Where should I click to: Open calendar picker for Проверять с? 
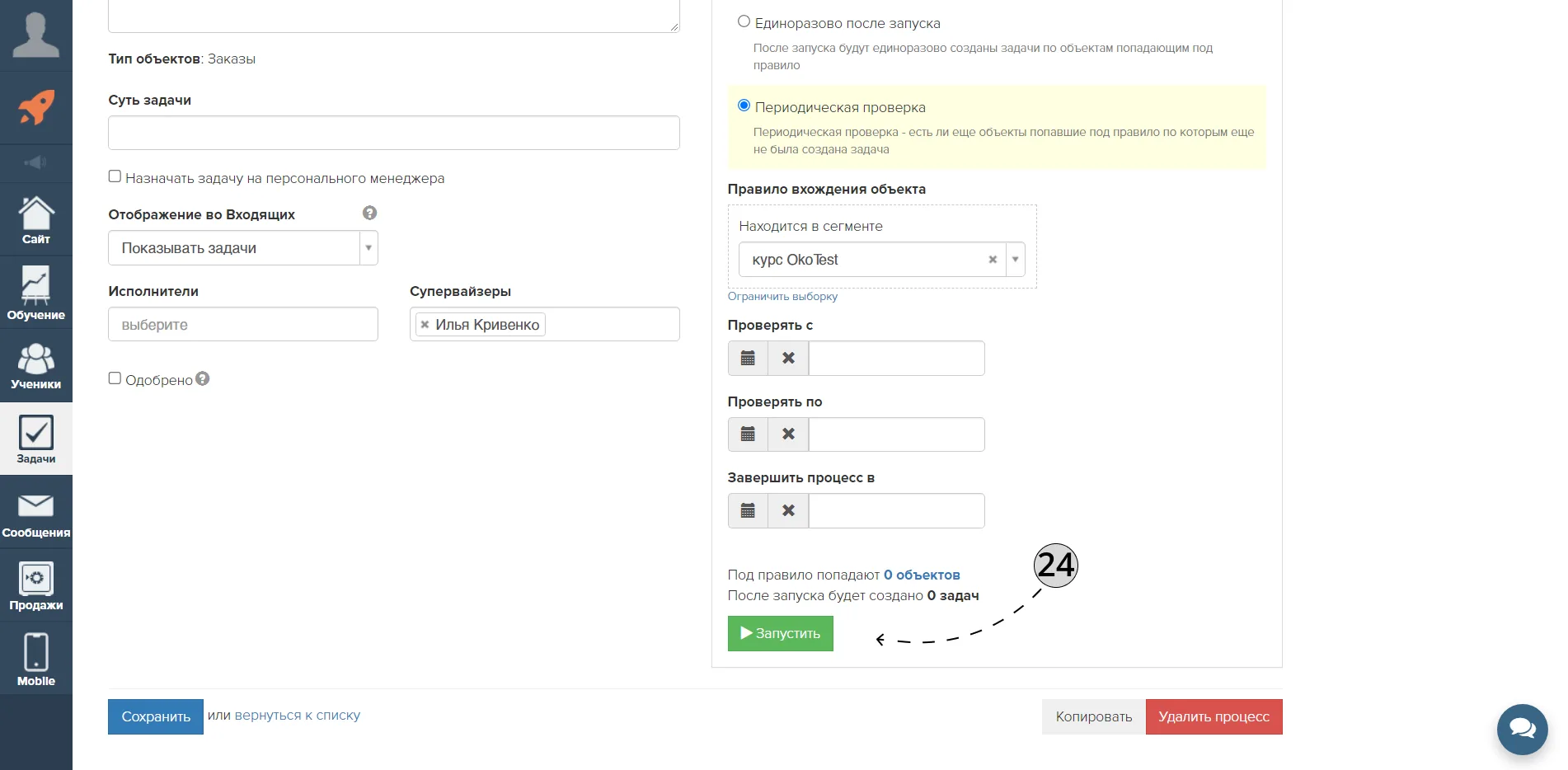(748, 358)
